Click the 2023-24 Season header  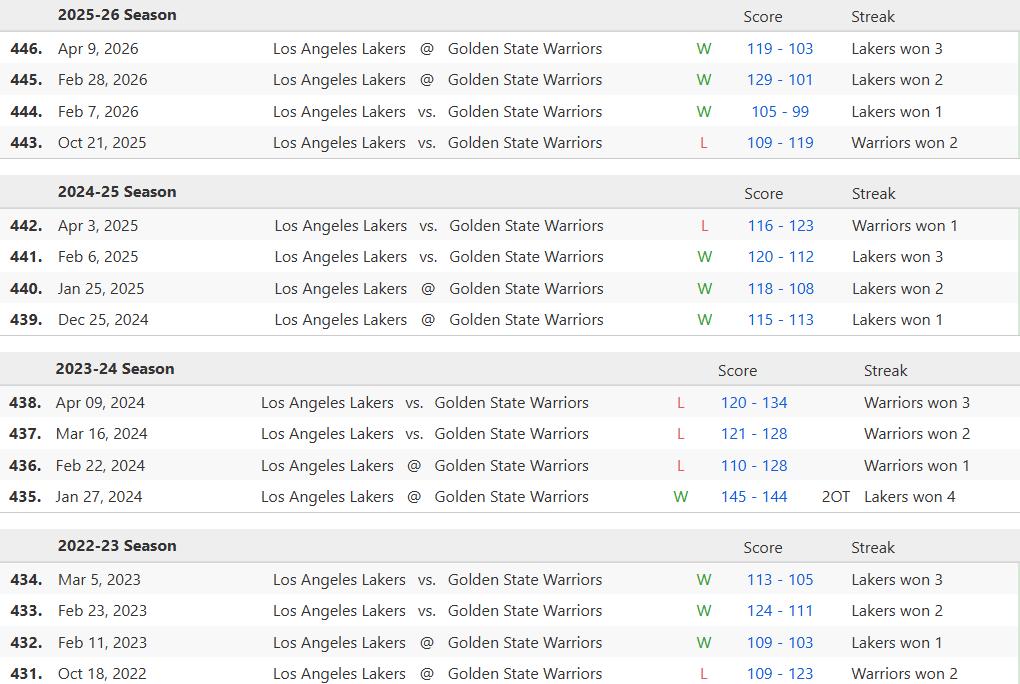[x=115, y=369]
